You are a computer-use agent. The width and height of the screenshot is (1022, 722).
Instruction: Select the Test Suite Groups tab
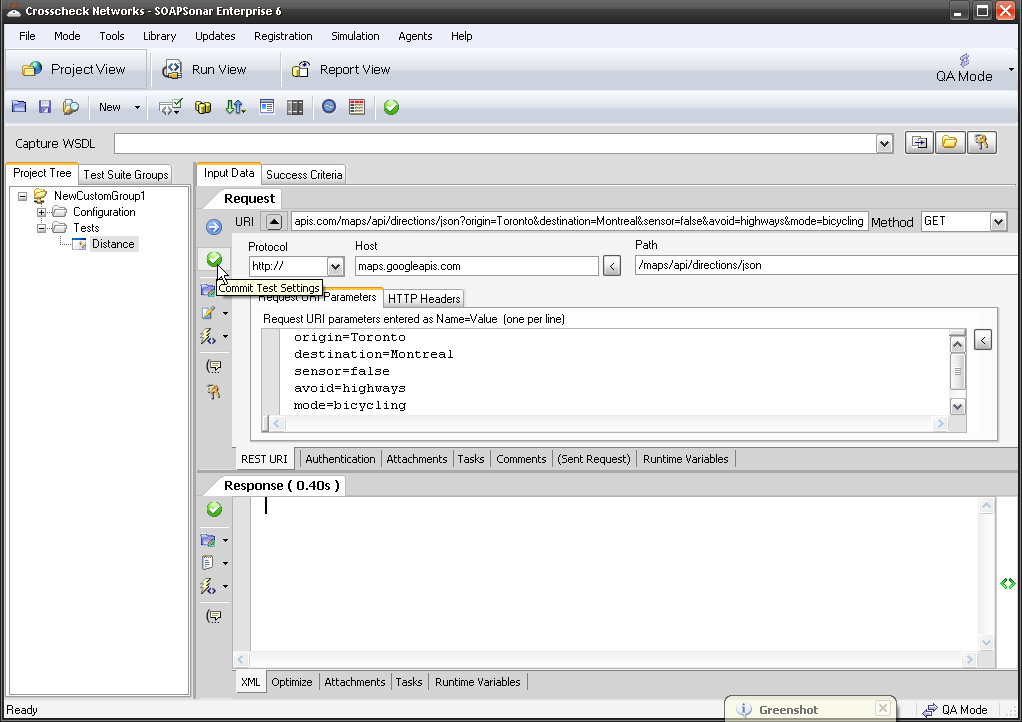point(126,175)
